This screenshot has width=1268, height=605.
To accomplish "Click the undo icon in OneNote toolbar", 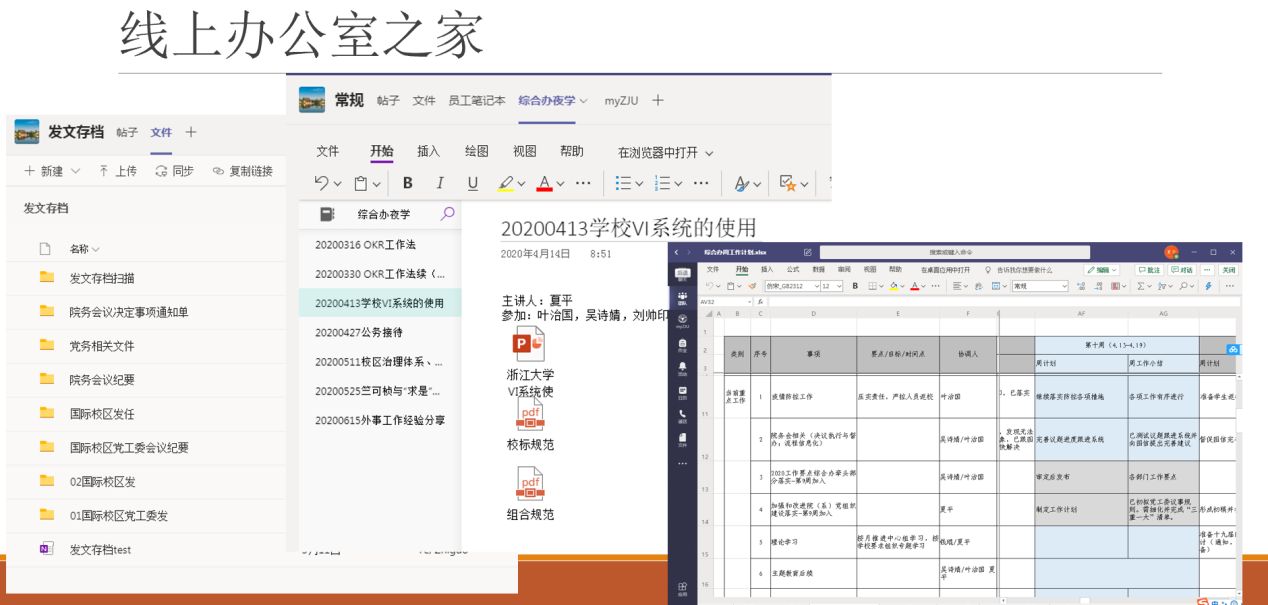I will [321, 183].
